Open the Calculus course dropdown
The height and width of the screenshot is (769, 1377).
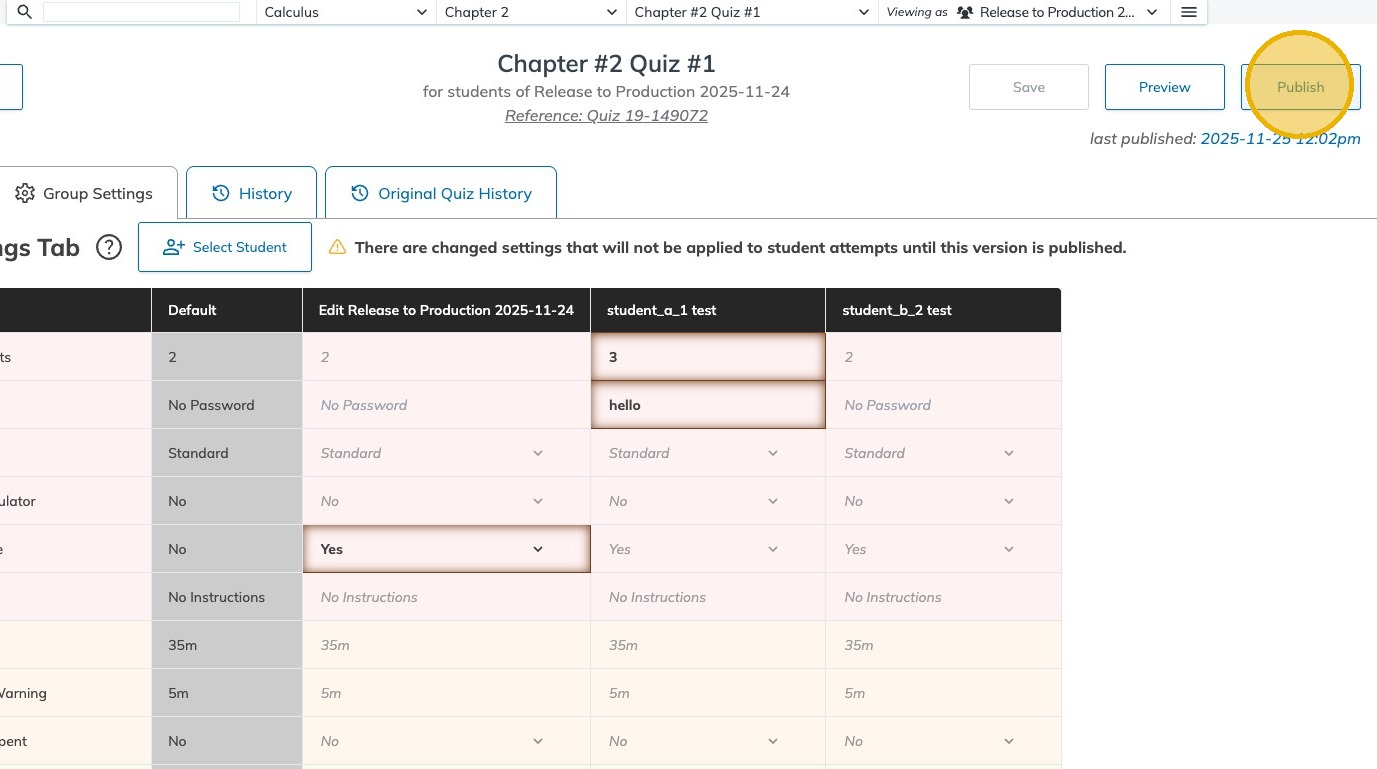[x=345, y=12]
